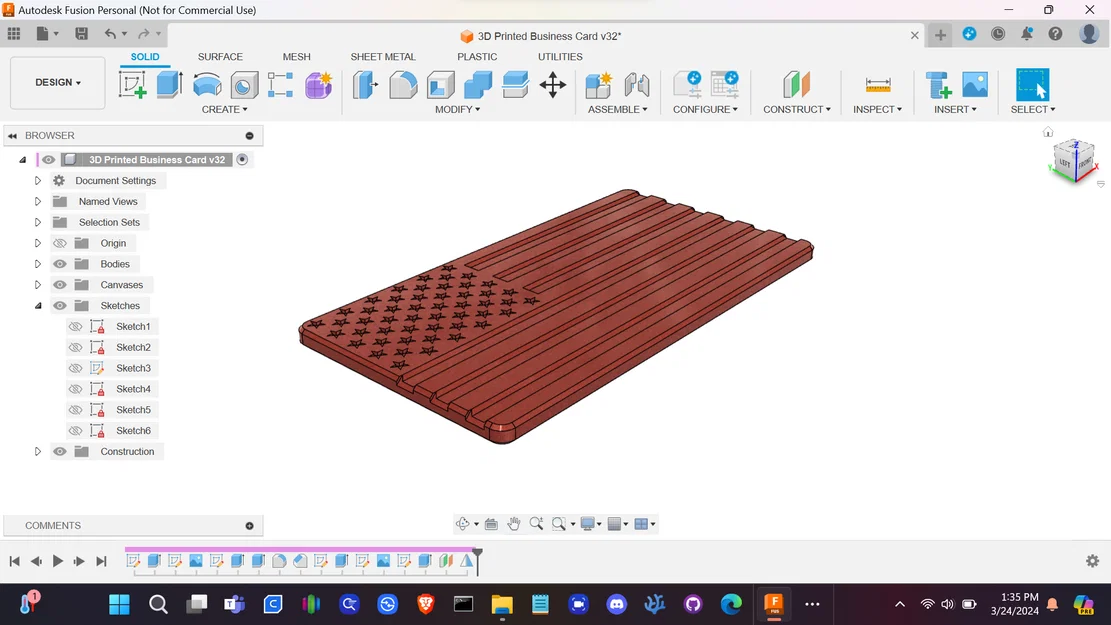1111x625 pixels.
Task: Click the Configure Model icon
Action: coord(687,84)
